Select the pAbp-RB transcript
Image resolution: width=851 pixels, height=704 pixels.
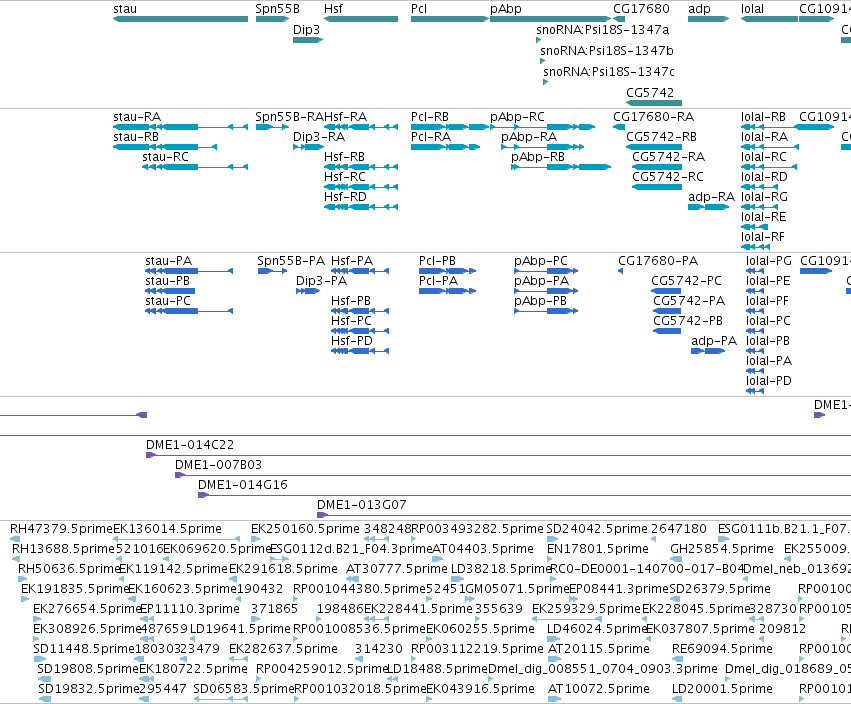point(561,167)
